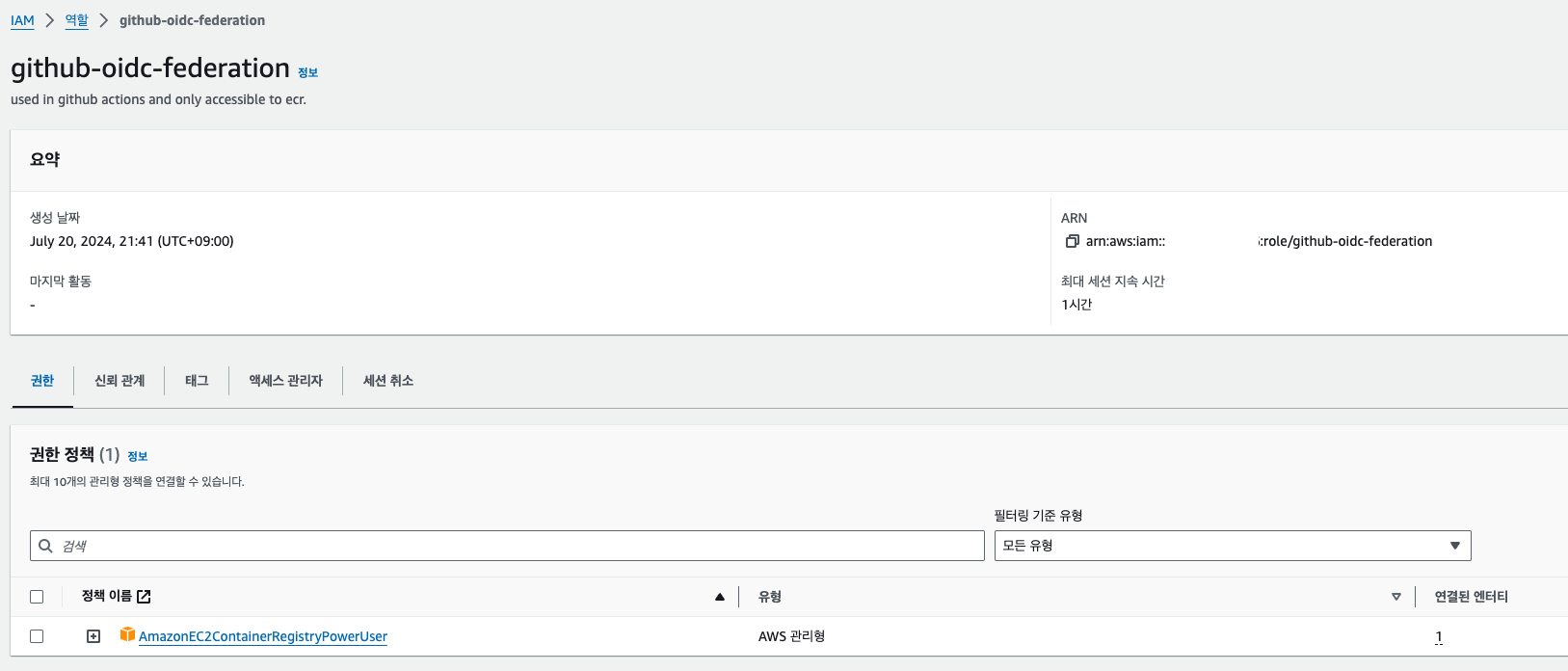
Task: Expand the AmazonEC2ContainerRegistryPowerUser policy row
Action: tap(93, 636)
